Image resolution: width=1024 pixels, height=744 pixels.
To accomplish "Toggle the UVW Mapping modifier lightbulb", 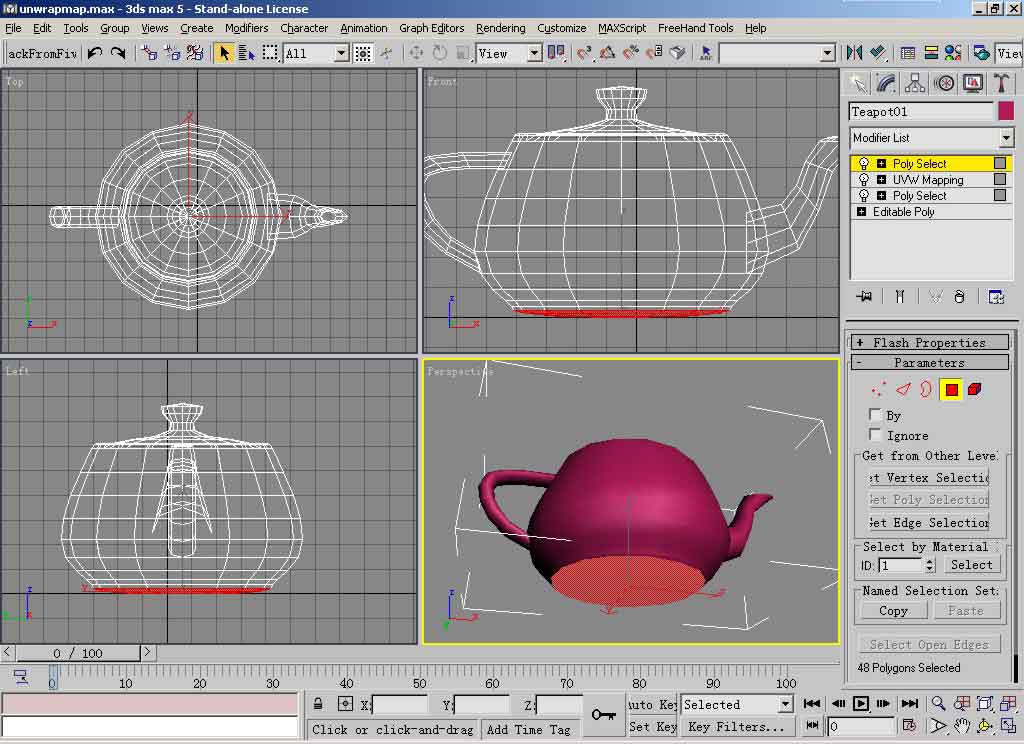I will [x=864, y=180].
